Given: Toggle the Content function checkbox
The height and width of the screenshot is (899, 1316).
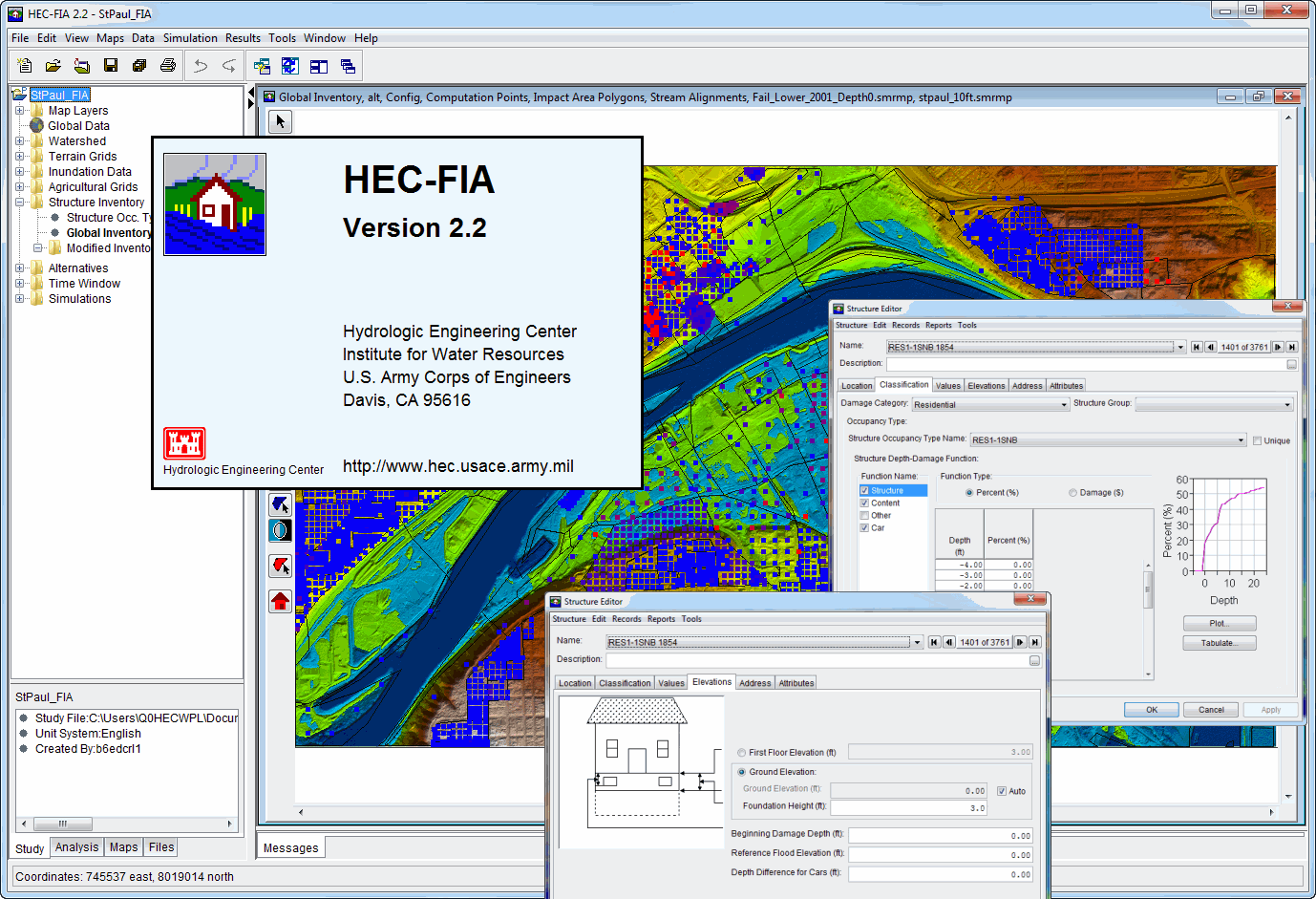Looking at the screenshot, I should point(864,503).
